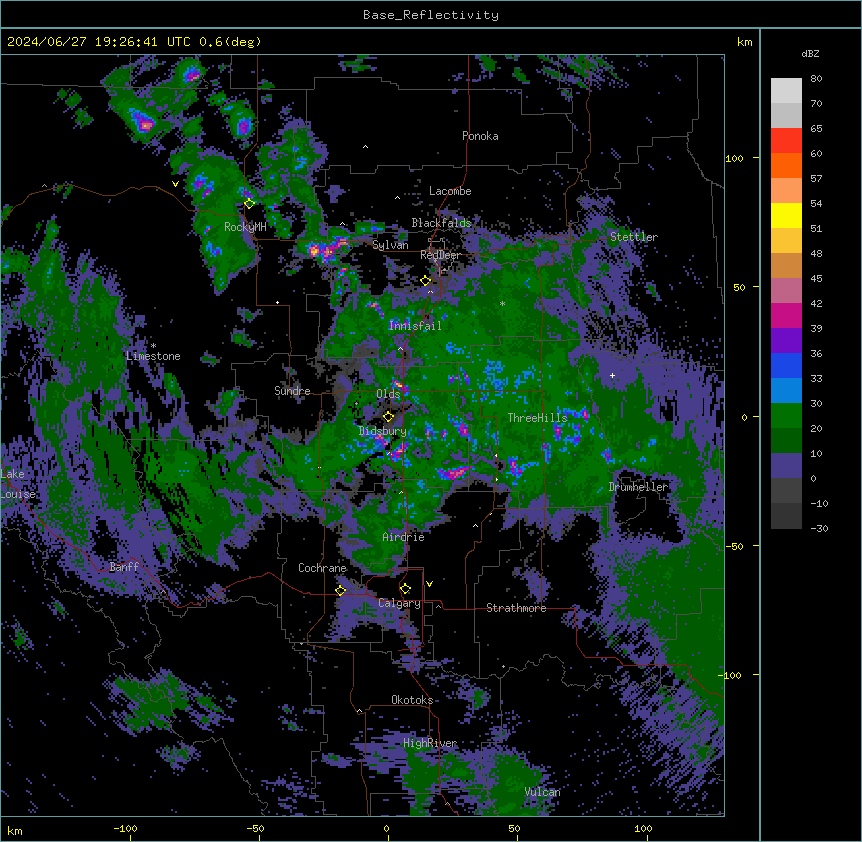Click the Vulcan label
This screenshot has height=842, width=862.
tap(543, 792)
